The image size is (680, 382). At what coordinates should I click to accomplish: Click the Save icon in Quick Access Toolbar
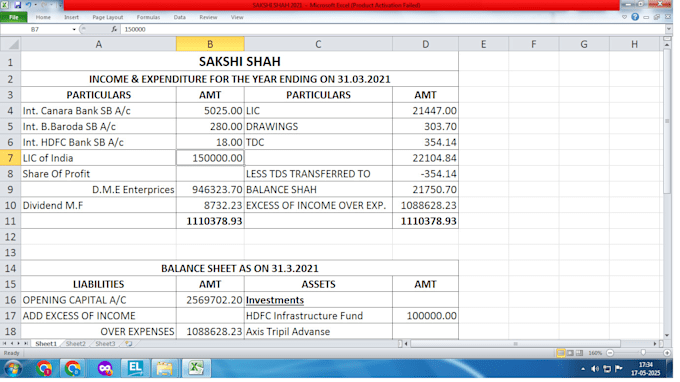[x=17, y=5]
